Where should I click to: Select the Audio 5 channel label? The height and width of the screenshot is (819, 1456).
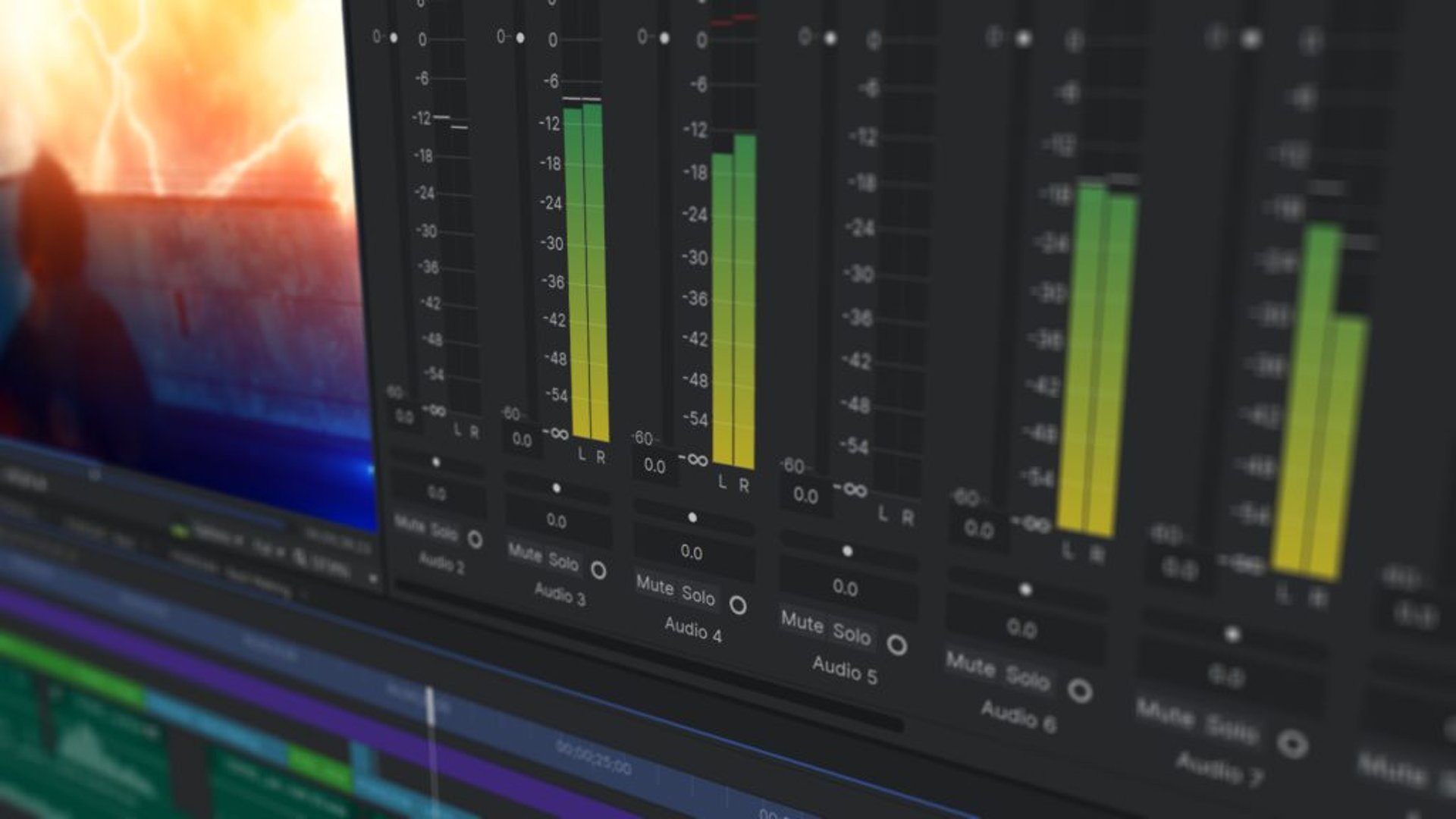pyautogui.click(x=845, y=670)
